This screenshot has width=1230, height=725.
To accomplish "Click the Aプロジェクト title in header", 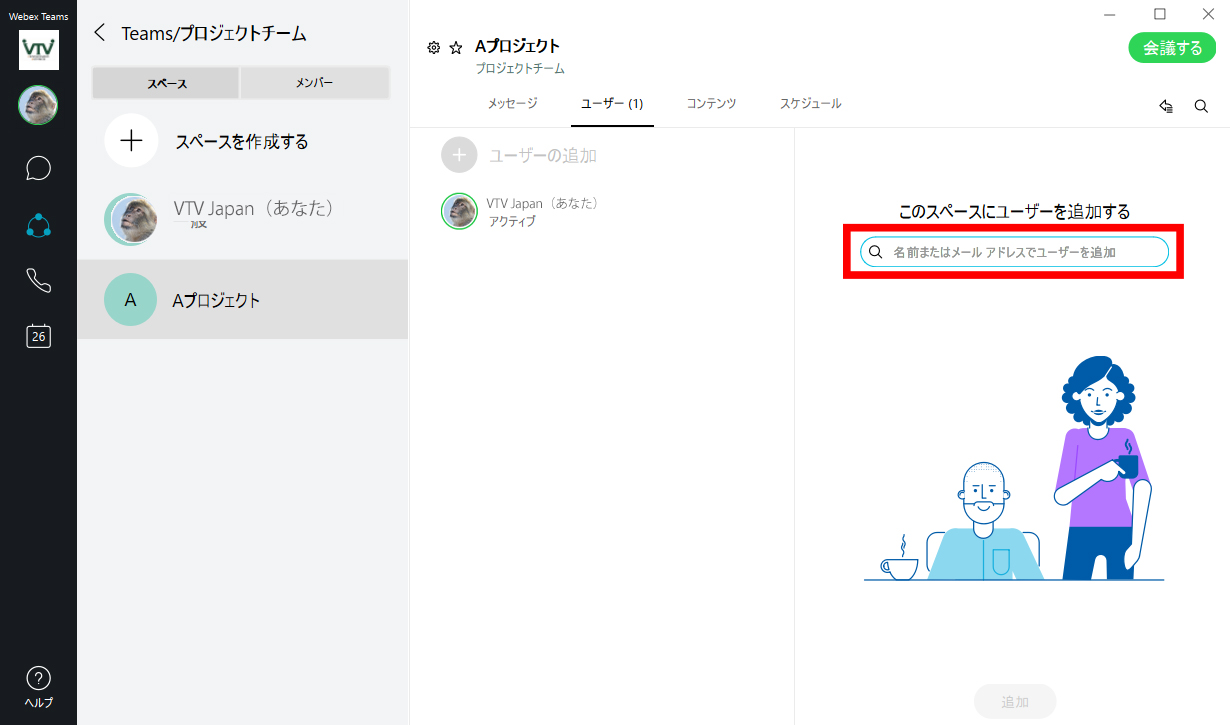I will pyautogui.click(x=517, y=46).
